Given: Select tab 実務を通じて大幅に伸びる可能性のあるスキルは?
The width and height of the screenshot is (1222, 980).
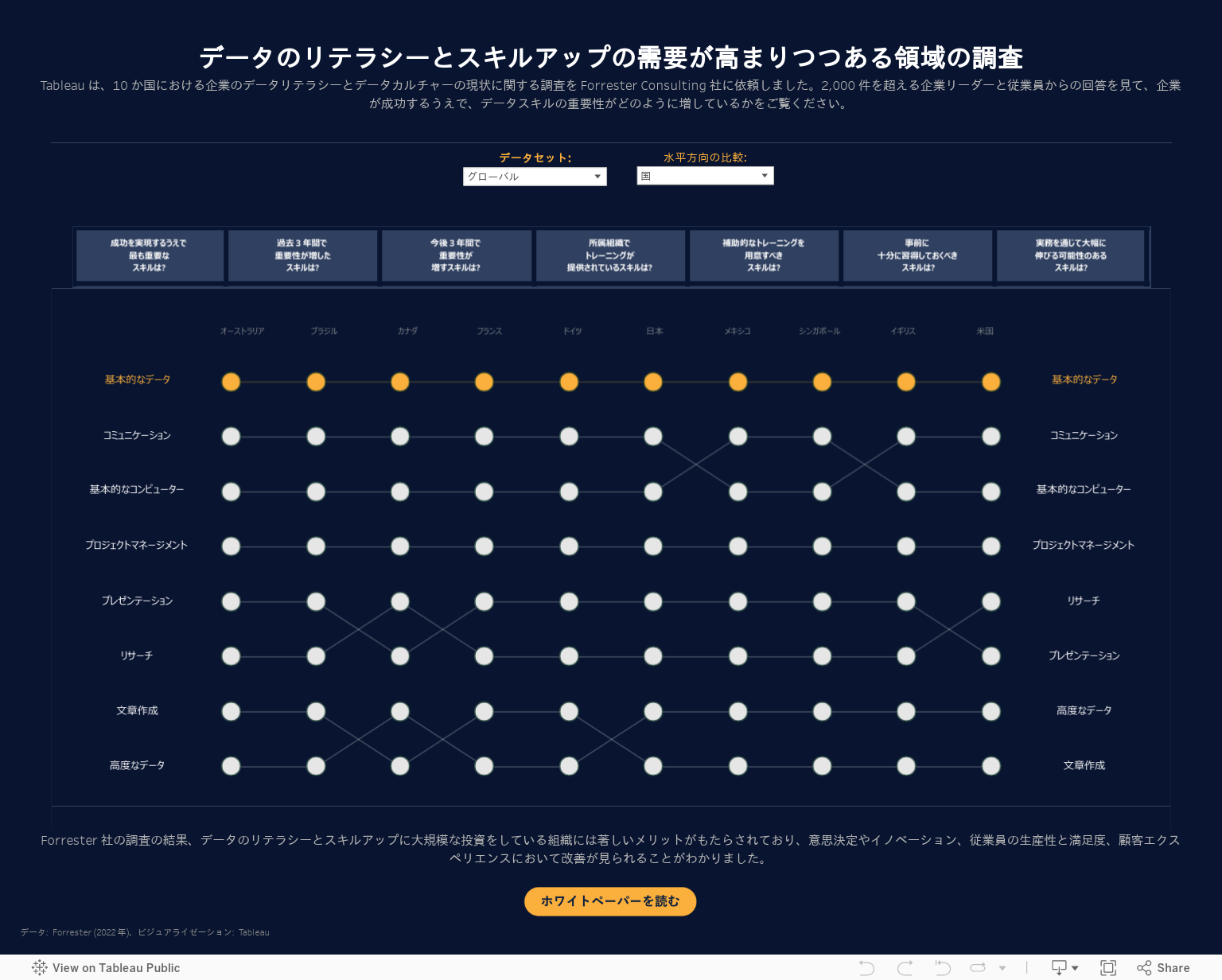Looking at the screenshot, I should point(1071,255).
